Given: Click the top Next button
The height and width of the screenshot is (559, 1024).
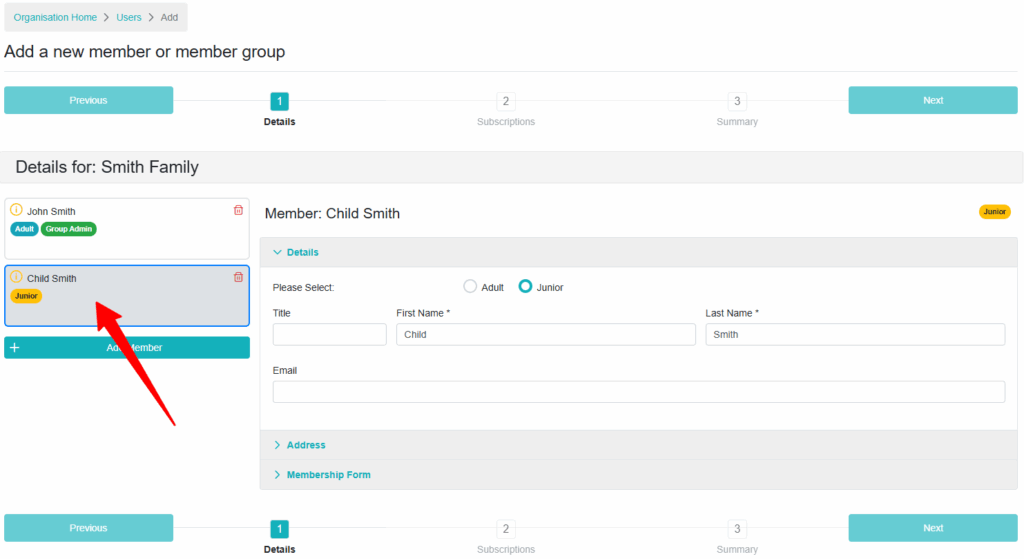Looking at the screenshot, I should [x=933, y=100].
